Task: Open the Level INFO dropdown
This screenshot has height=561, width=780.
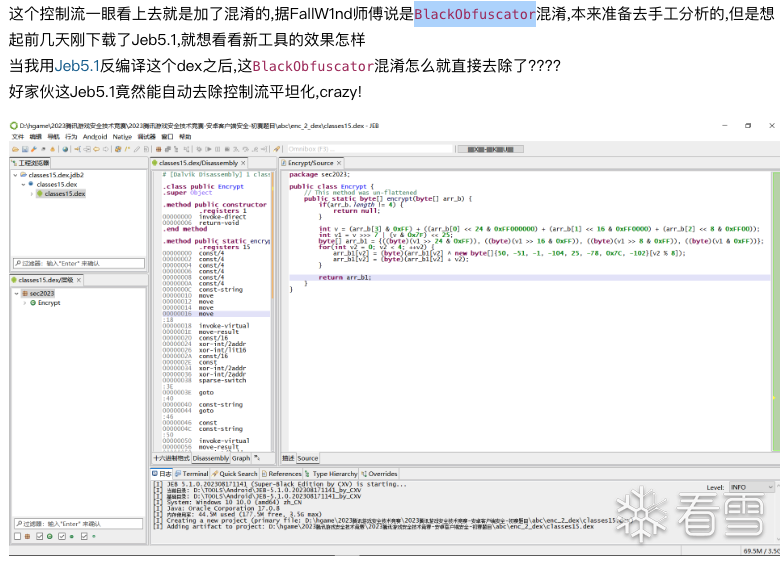Action: 751,487
